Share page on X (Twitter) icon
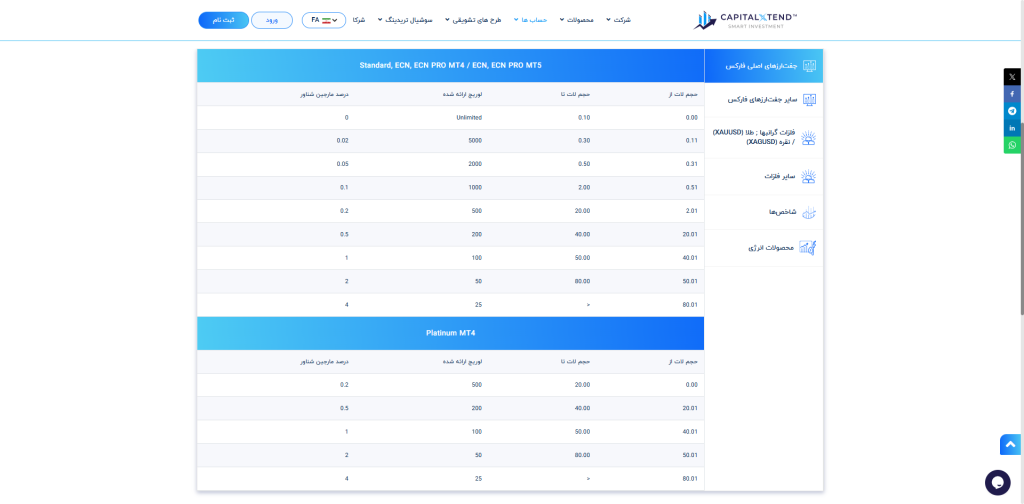The image size is (1024, 504). pos(1012,76)
